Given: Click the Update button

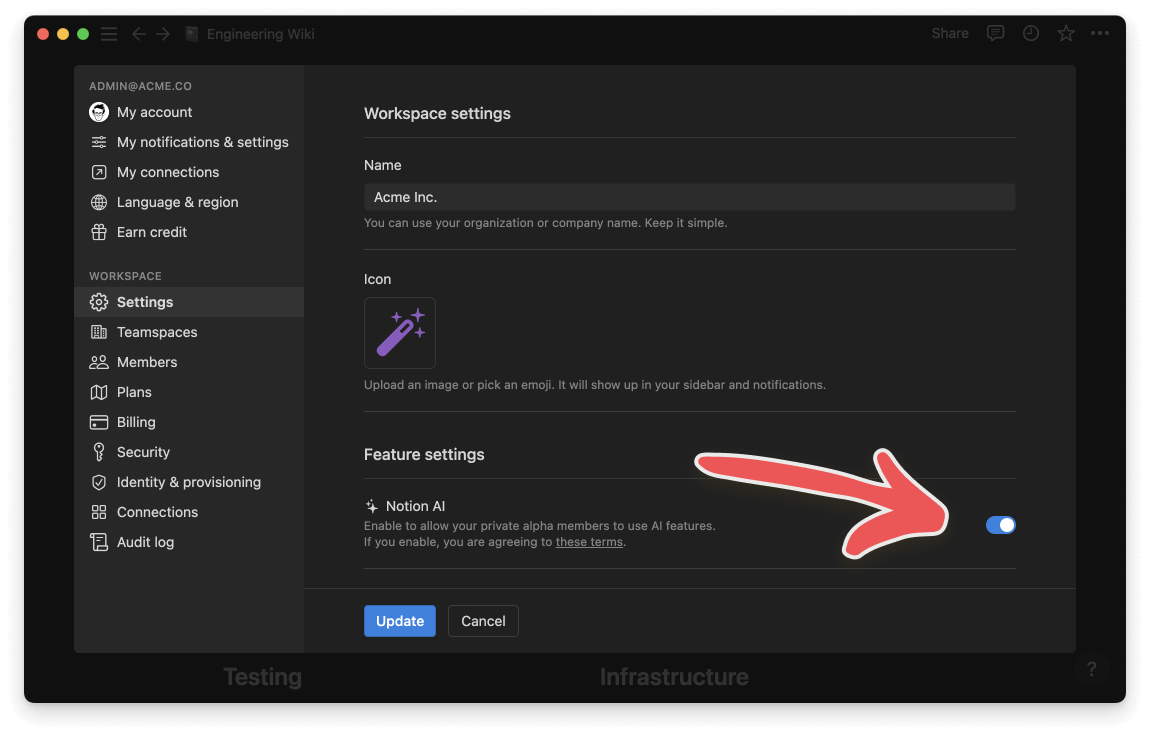Looking at the screenshot, I should click(x=400, y=621).
